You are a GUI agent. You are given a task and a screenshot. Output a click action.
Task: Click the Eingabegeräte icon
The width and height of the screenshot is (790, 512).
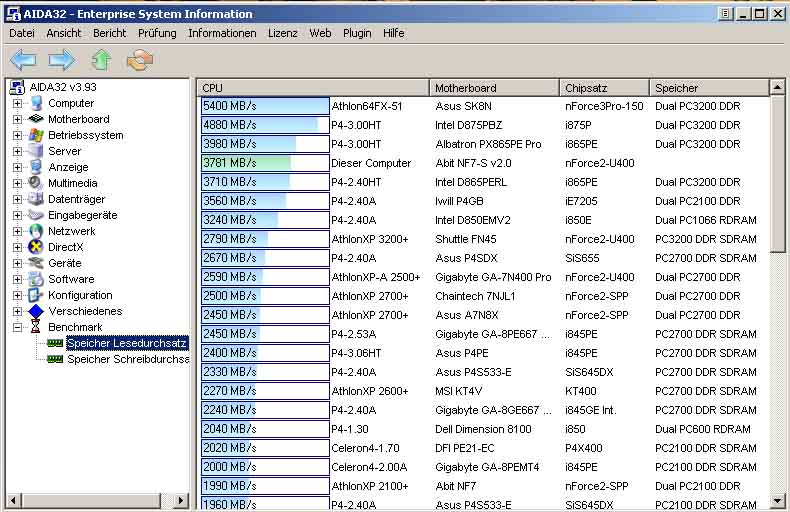(36, 215)
